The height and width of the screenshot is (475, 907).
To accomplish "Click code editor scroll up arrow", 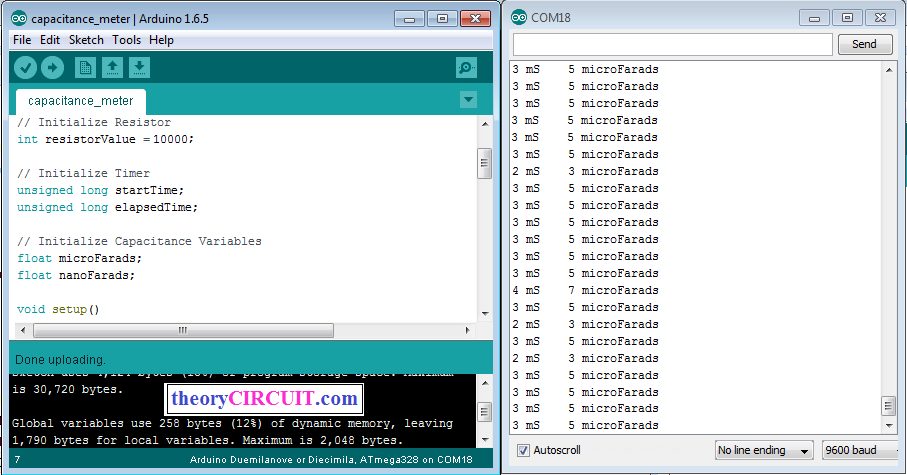I will [485, 124].
